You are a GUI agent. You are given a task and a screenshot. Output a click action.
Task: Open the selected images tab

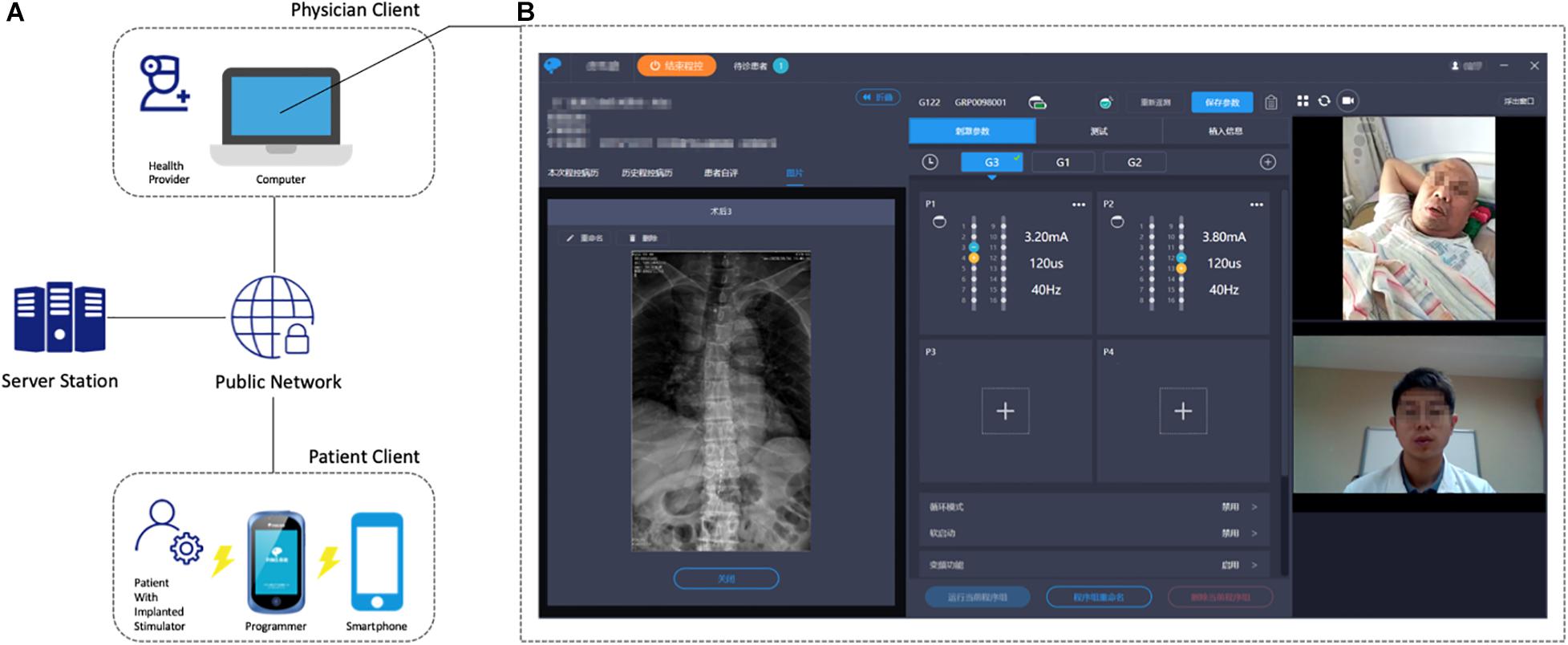pyautogui.click(x=794, y=173)
